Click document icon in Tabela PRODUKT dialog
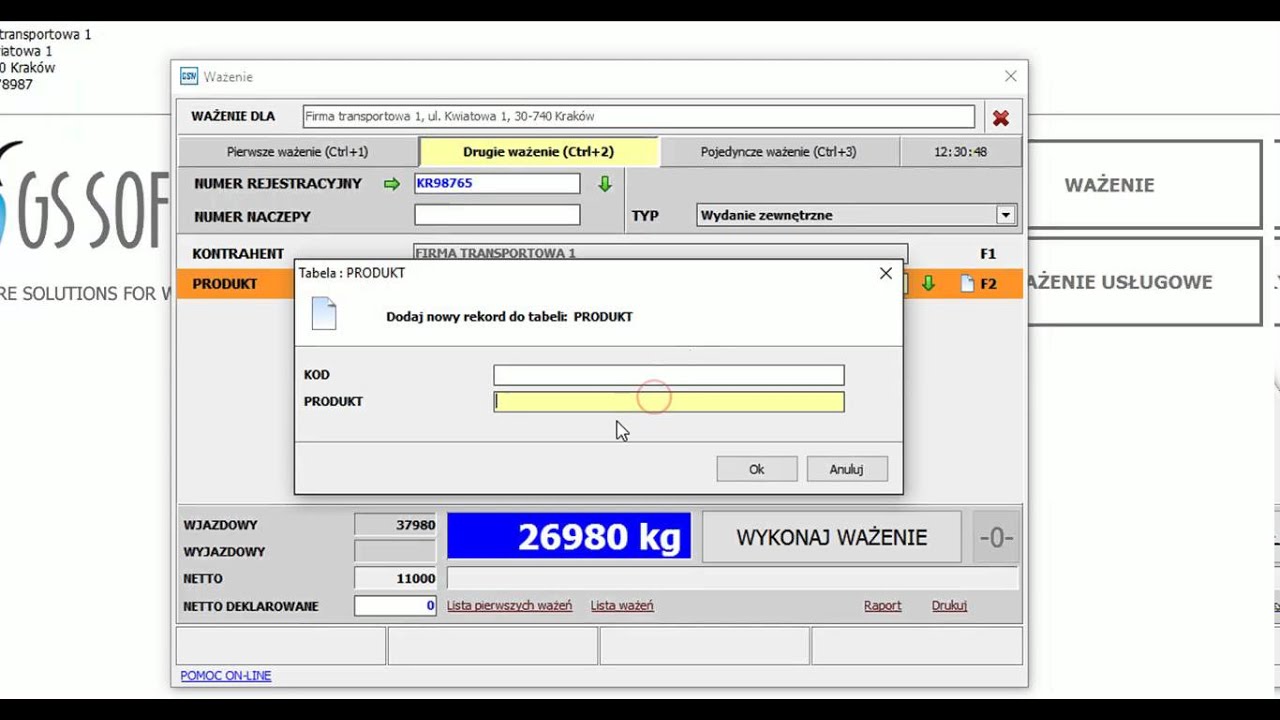Viewport: 1280px width, 720px height. (324, 314)
